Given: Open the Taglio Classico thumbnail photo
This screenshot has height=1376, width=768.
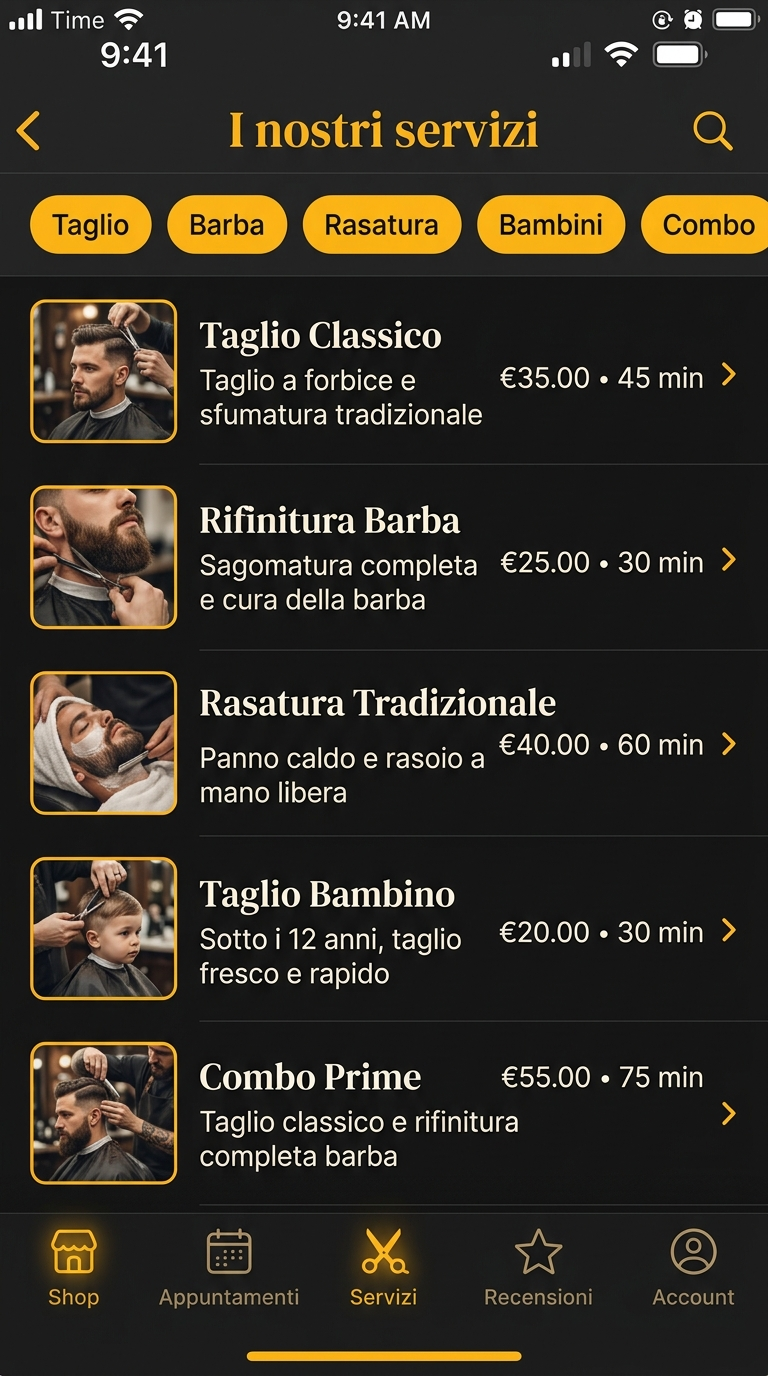Looking at the screenshot, I should 104,371.
